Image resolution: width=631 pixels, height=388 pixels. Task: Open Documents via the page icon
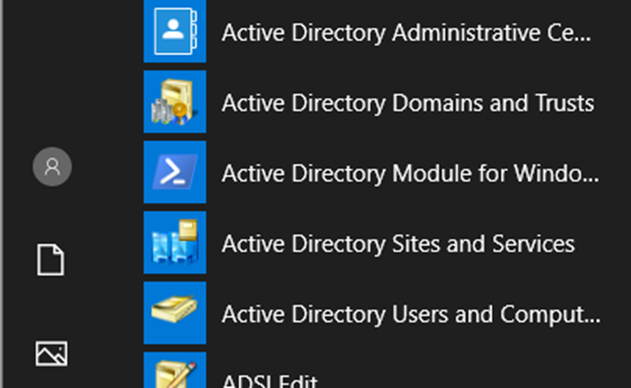[51, 260]
